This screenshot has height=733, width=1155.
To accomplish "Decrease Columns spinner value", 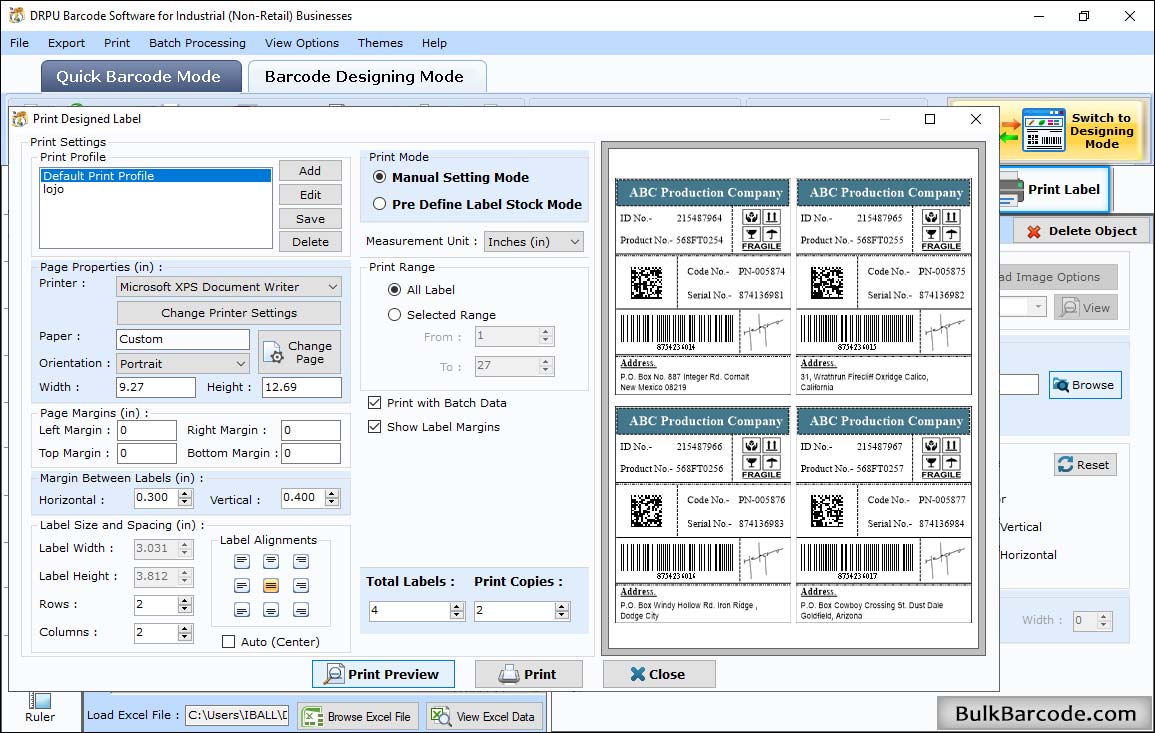I will pos(184,636).
